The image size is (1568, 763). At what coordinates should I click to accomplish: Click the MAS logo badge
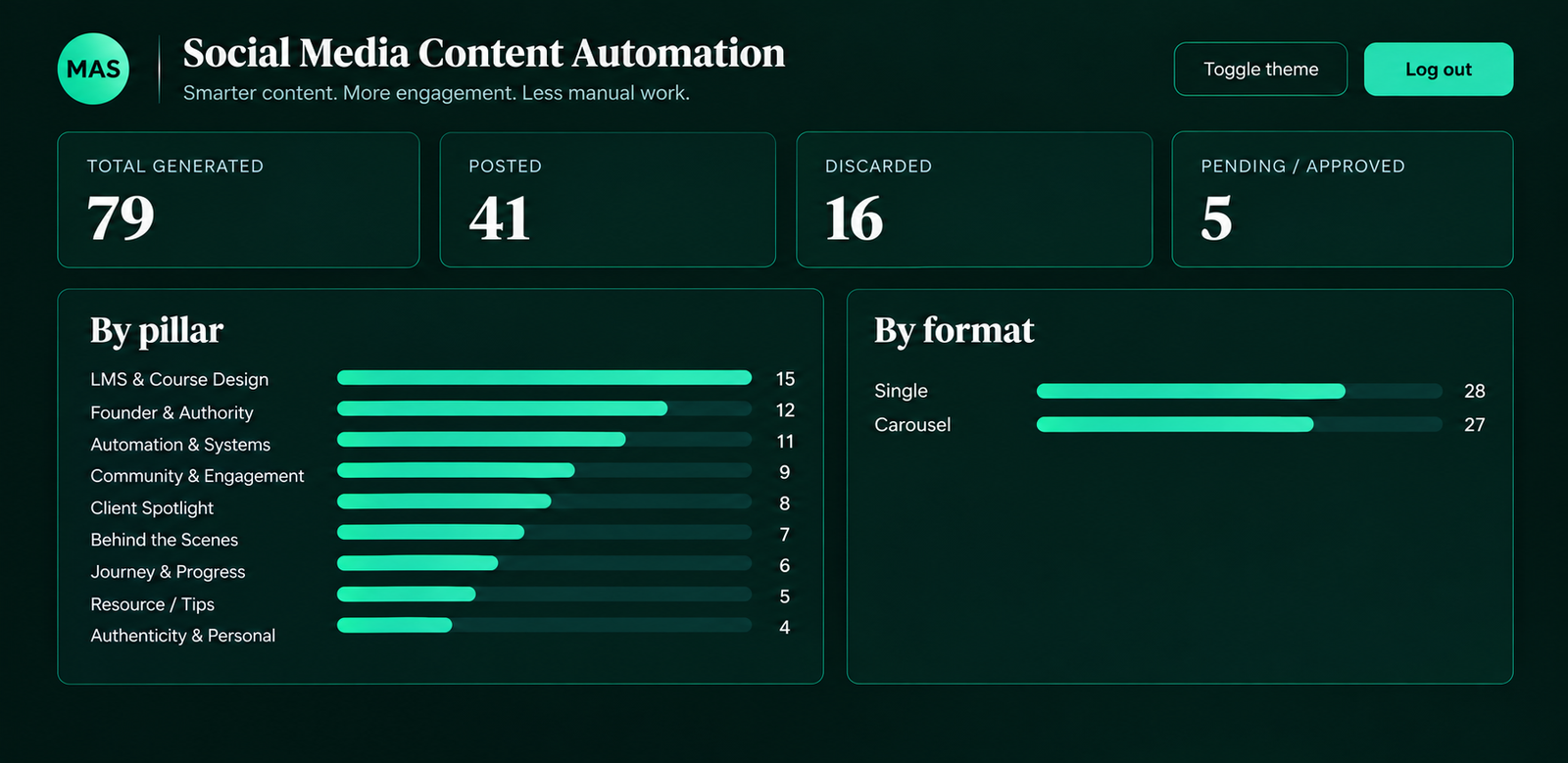[93, 69]
